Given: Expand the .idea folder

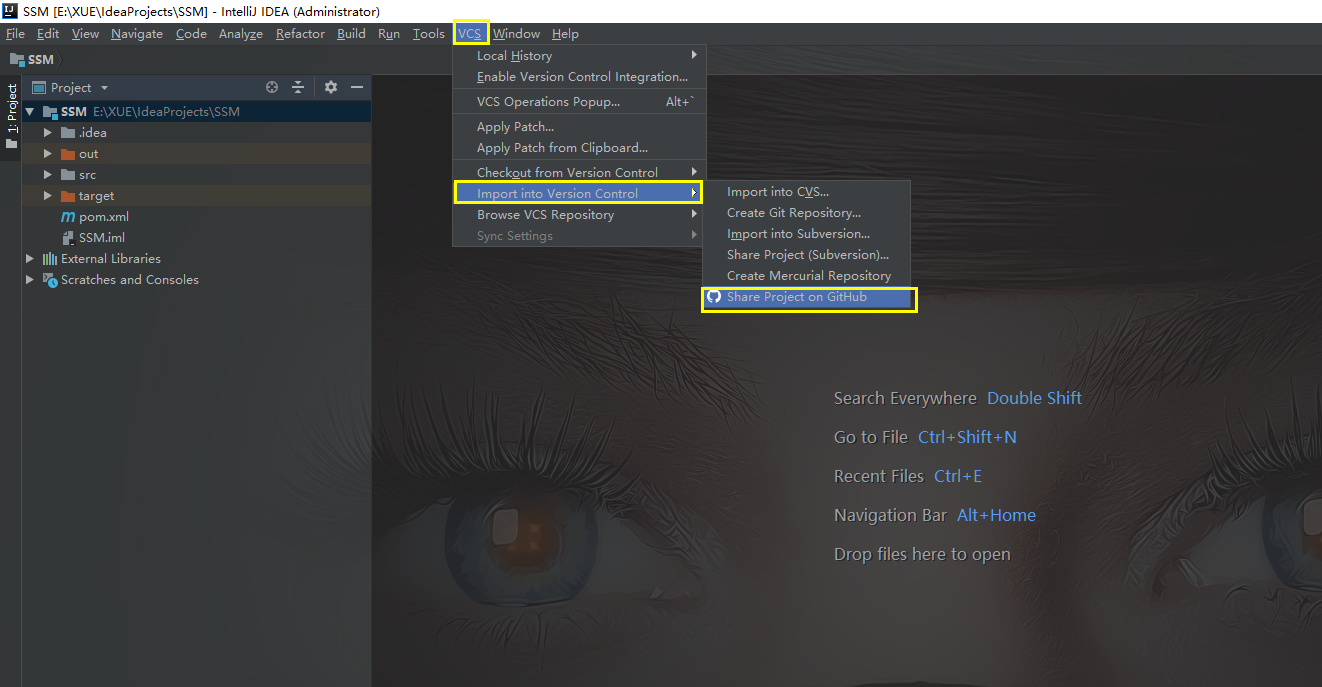Looking at the screenshot, I should pos(48,133).
